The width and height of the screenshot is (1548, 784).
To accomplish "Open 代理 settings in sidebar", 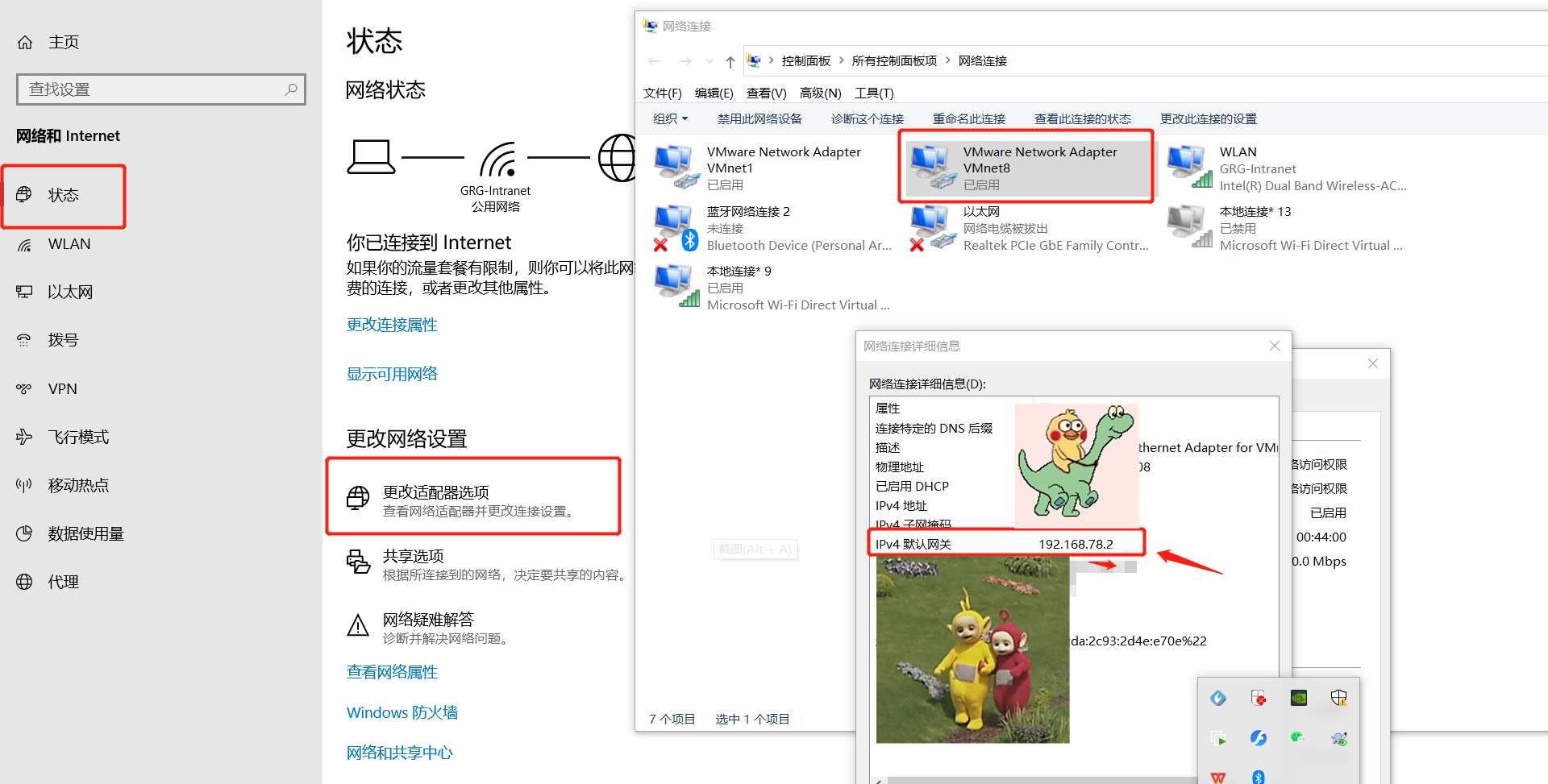I will 48,582.
